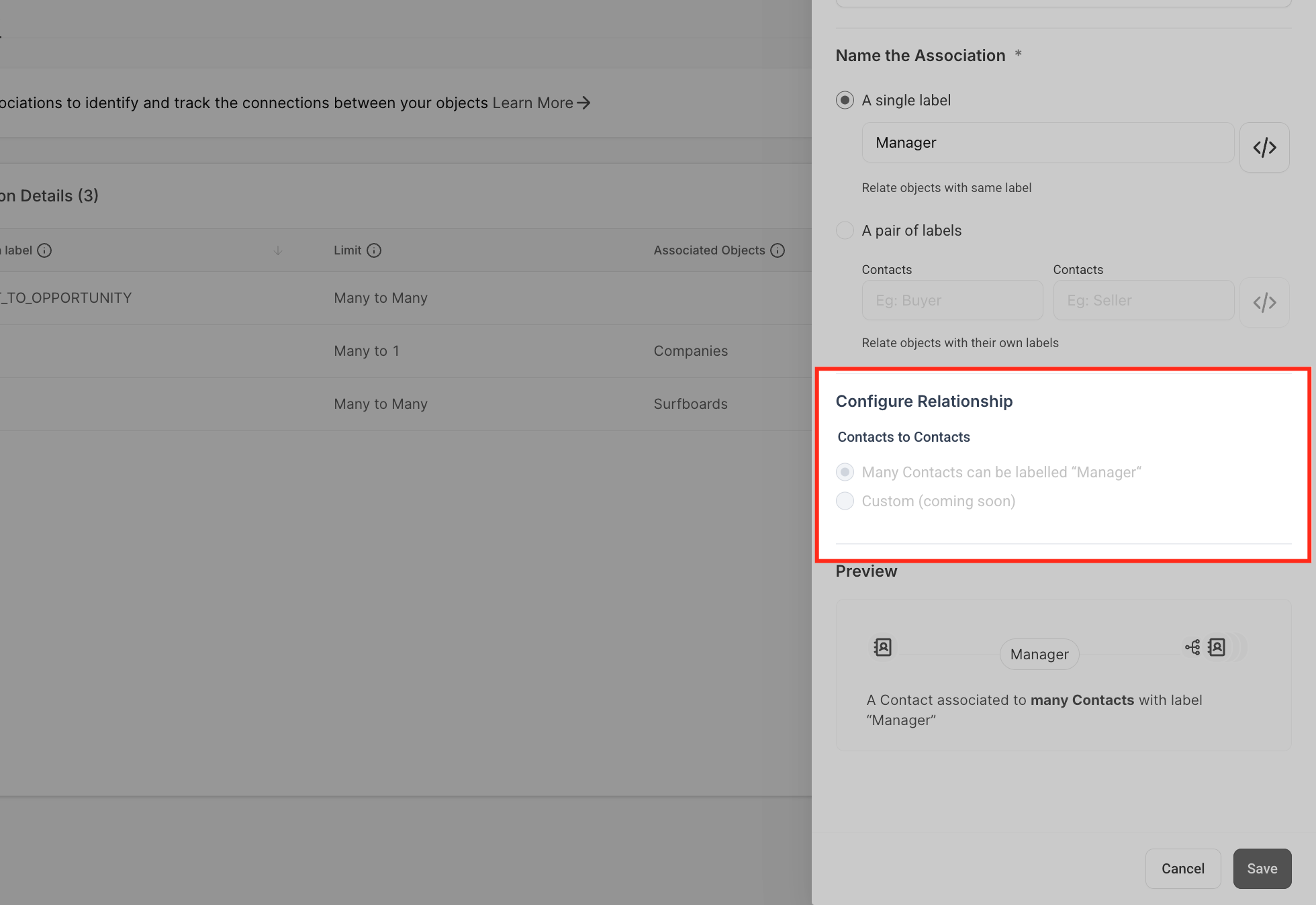Viewport: 1316px width, 905px height.
Task: Click 'Eg: Buyer' label input field
Action: [x=952, y=300]
